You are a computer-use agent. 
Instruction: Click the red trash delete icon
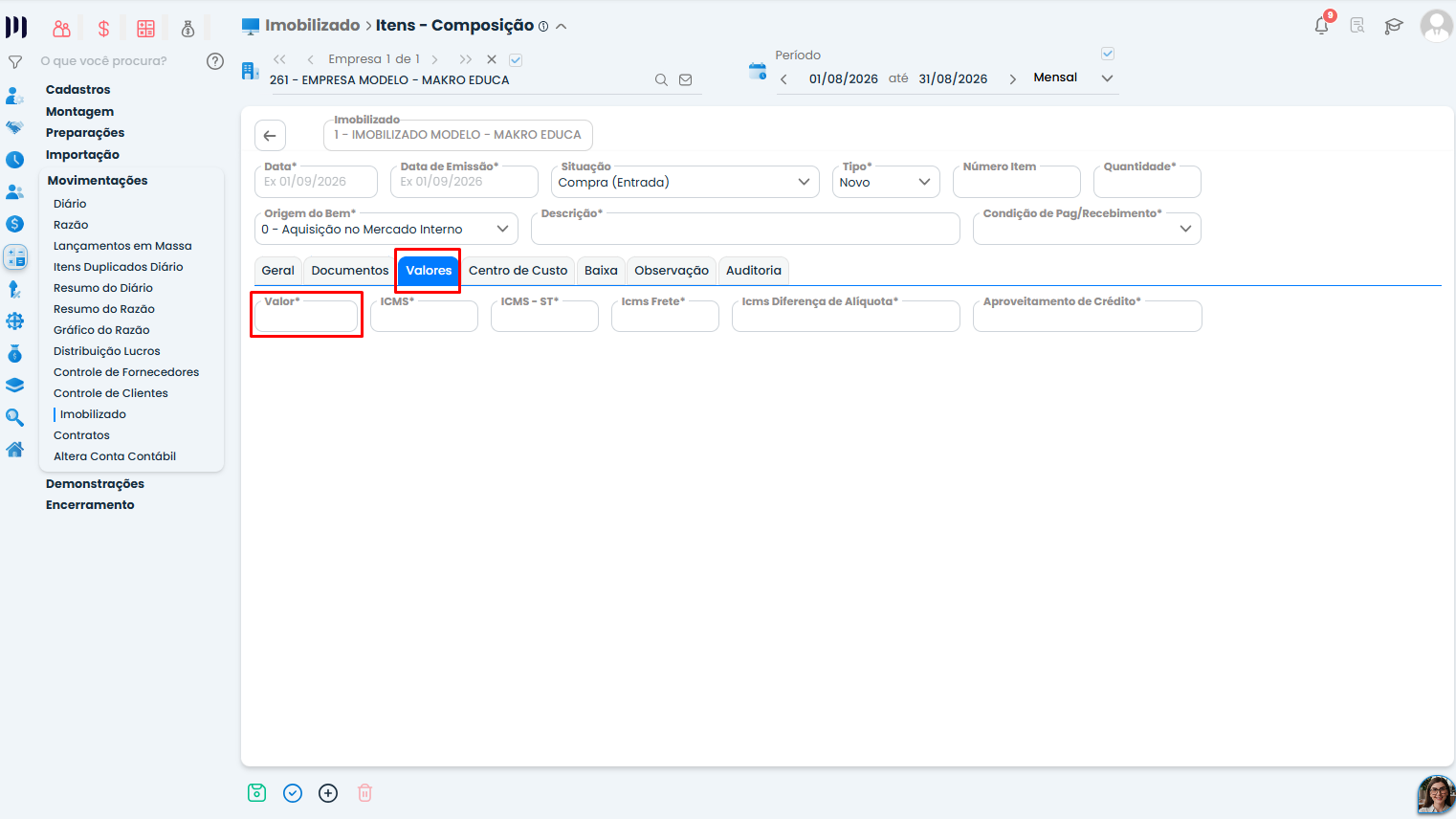364,792
